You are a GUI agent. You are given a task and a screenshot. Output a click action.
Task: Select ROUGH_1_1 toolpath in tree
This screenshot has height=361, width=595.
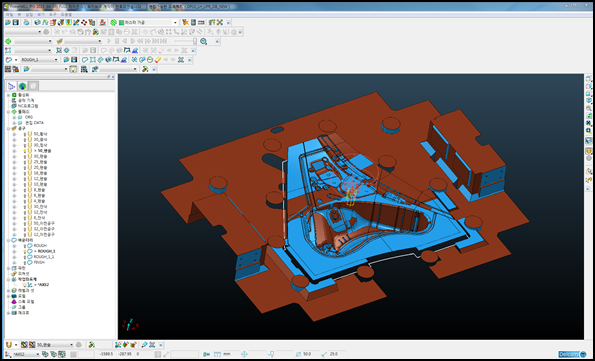[x=44, y=257]
